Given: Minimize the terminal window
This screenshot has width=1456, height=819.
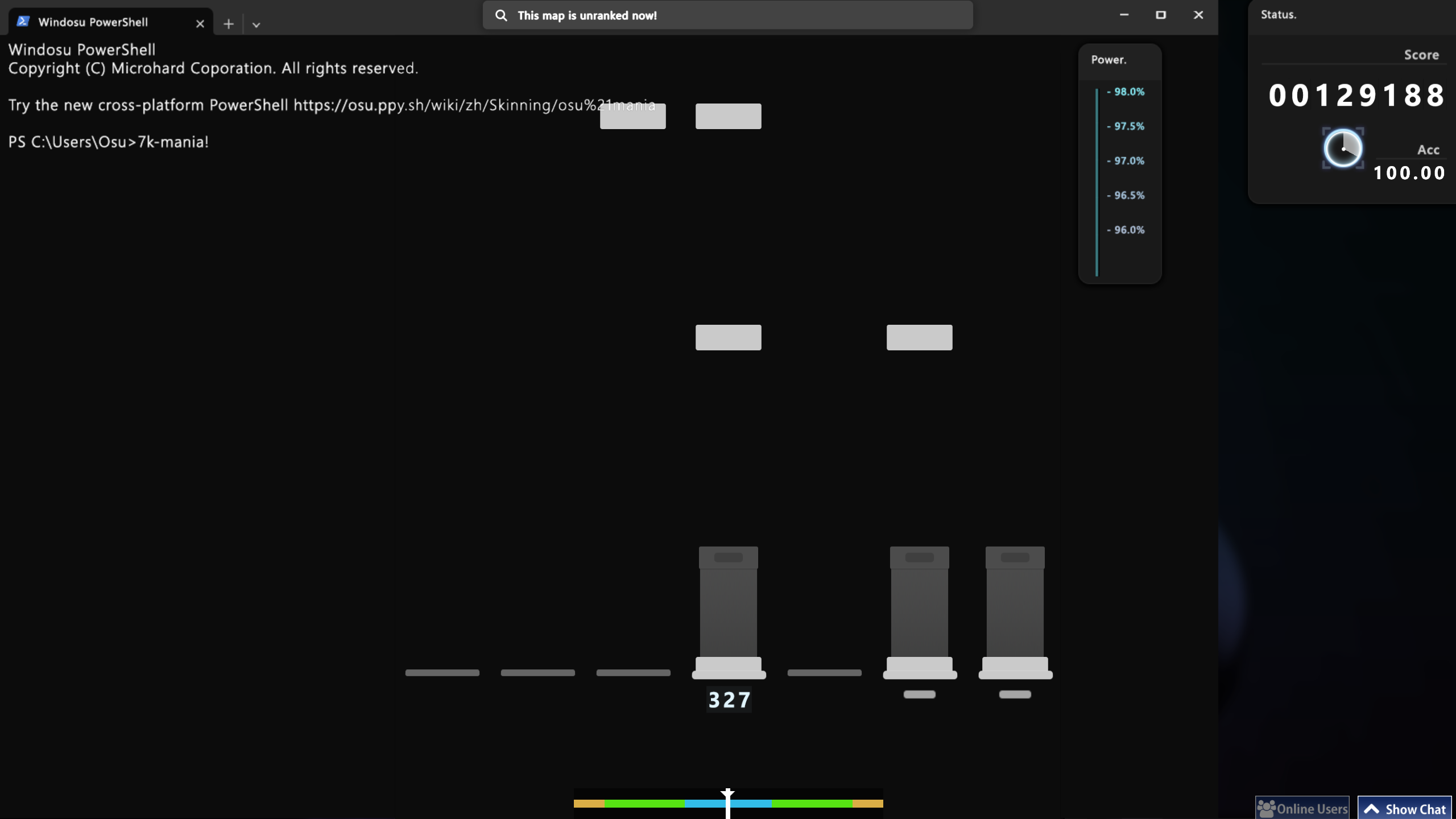Looking at the screenshot, I should pyautogui.click(x=1124, y=15).
